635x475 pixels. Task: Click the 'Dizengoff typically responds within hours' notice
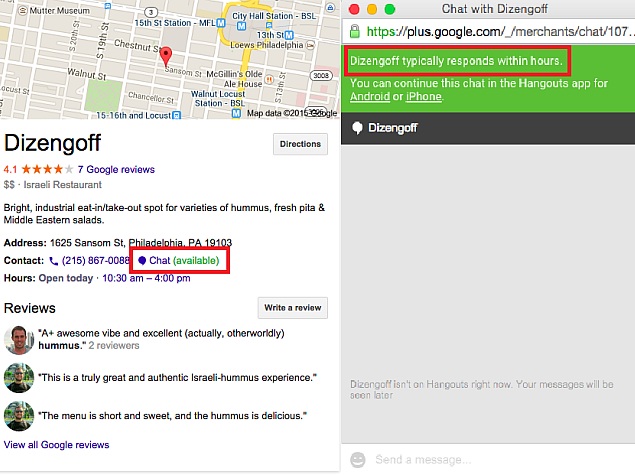456,61
